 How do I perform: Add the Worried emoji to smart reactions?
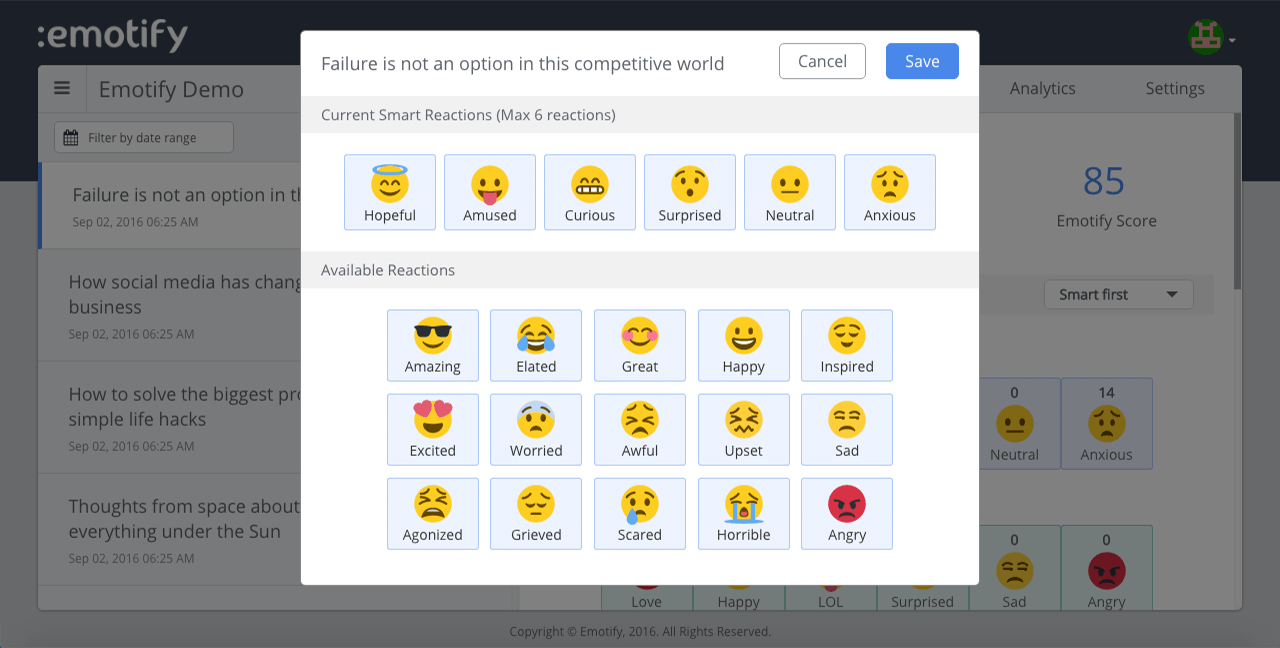(536, 429)
